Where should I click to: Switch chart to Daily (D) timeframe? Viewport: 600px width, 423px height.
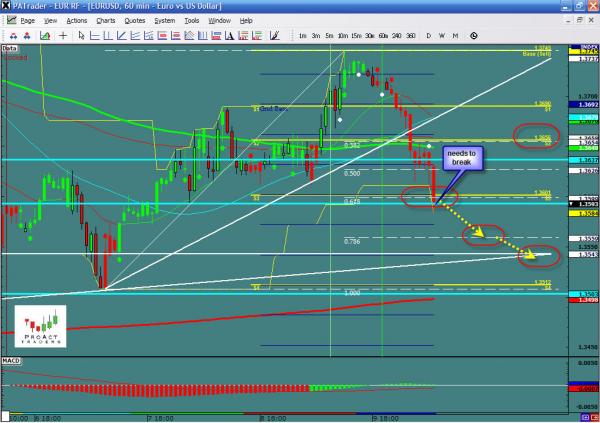(428, 36)
